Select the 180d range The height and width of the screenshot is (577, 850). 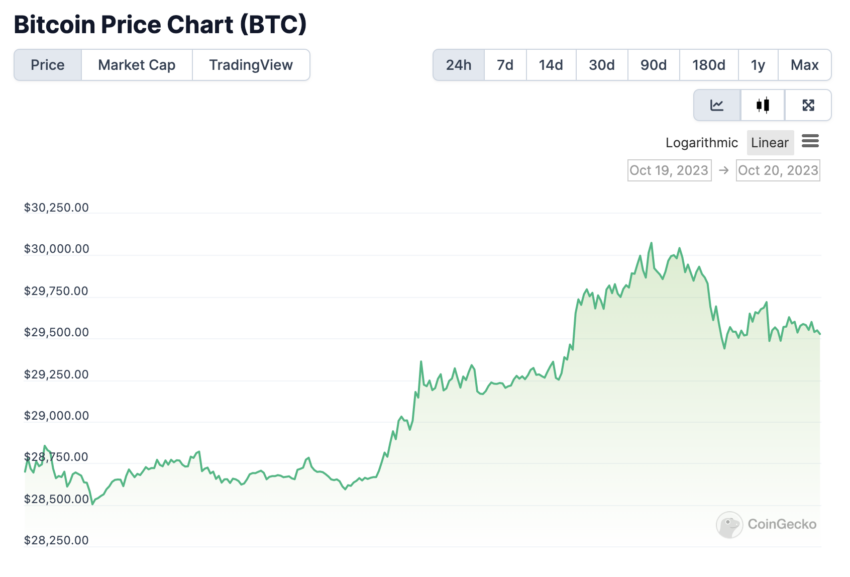(x=709, y=65)
